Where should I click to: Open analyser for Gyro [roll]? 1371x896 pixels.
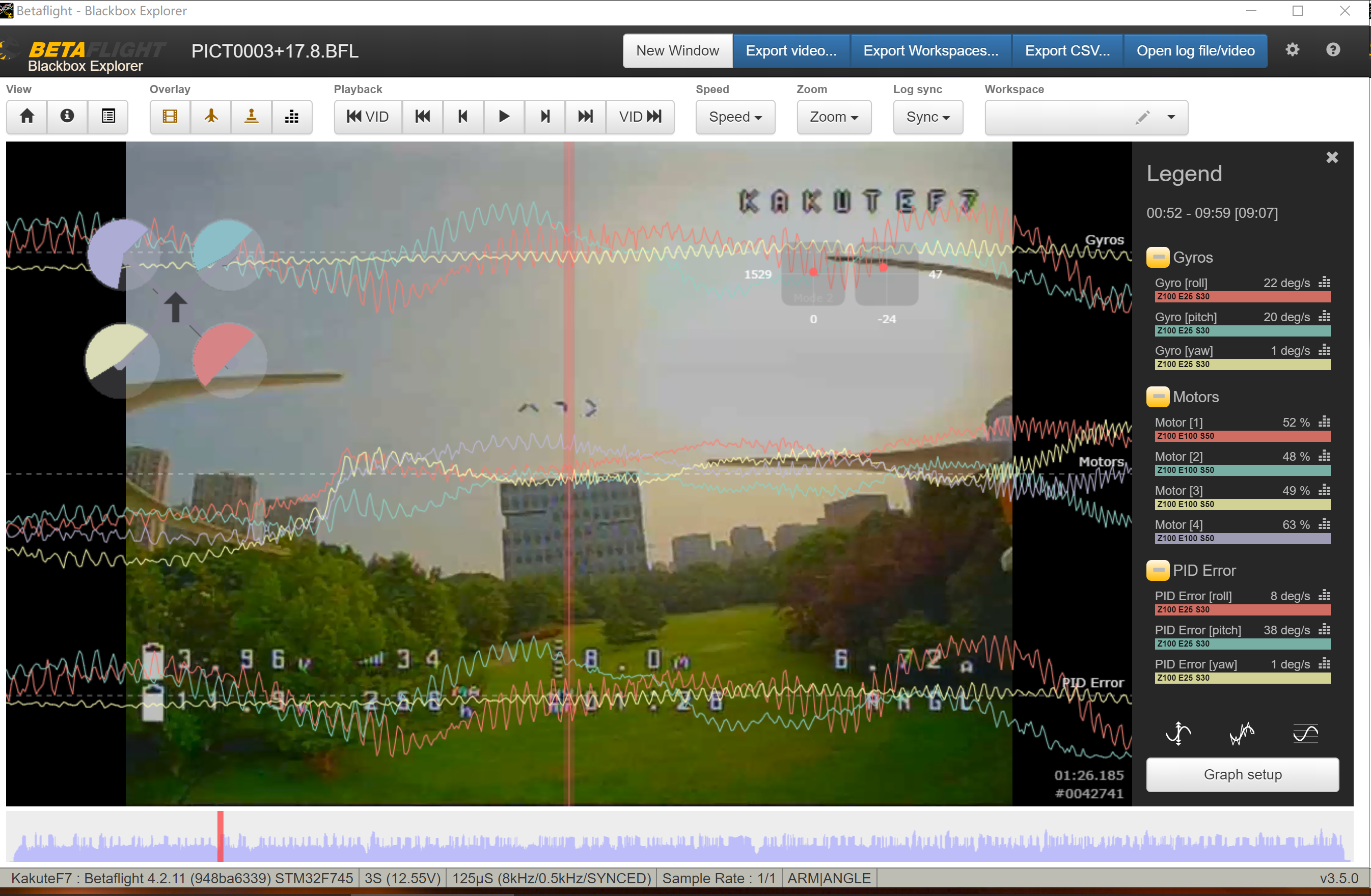(x=1324, y=282)
